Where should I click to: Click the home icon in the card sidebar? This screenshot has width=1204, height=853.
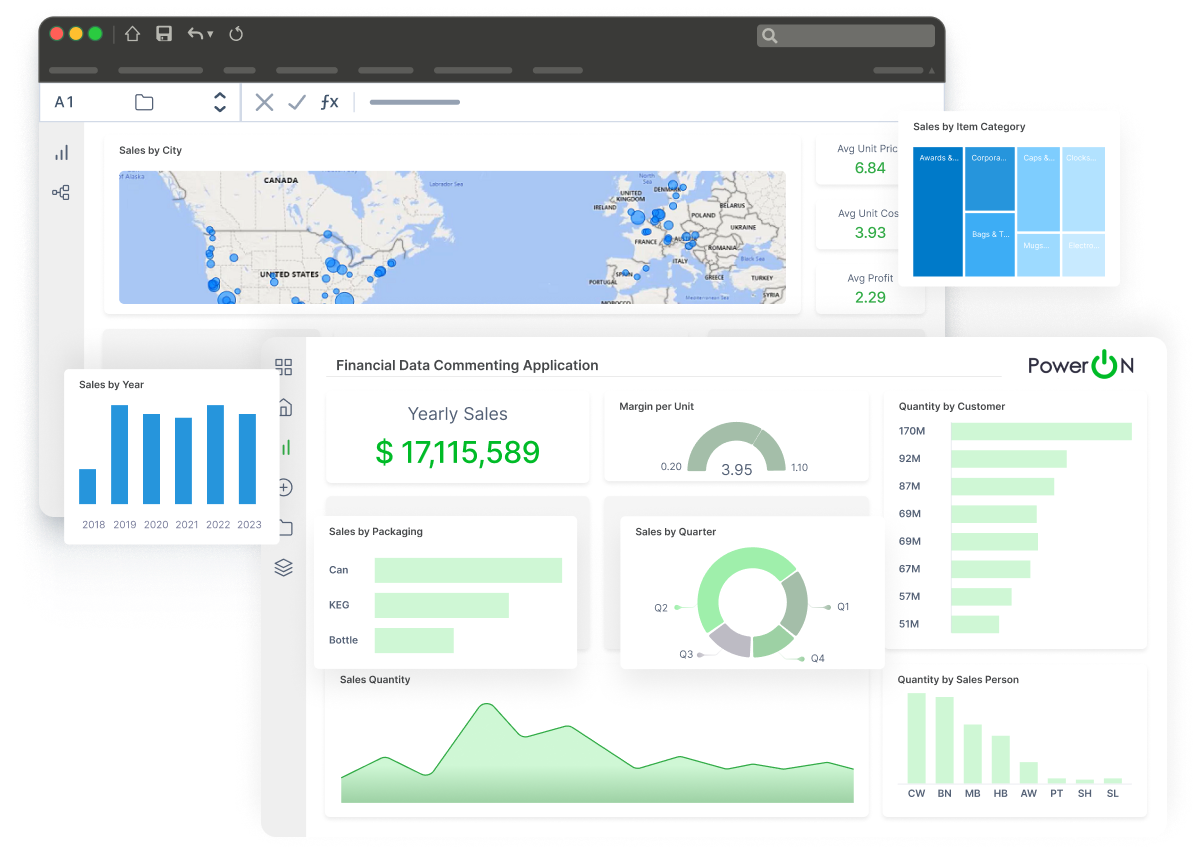pyautogui.click(x=283, y=407)
